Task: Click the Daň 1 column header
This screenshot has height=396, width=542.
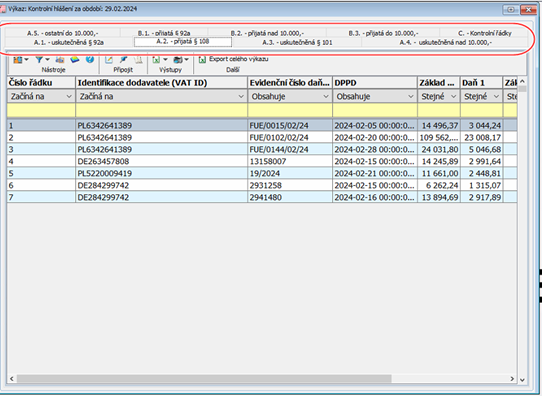Action: [481, 83]
